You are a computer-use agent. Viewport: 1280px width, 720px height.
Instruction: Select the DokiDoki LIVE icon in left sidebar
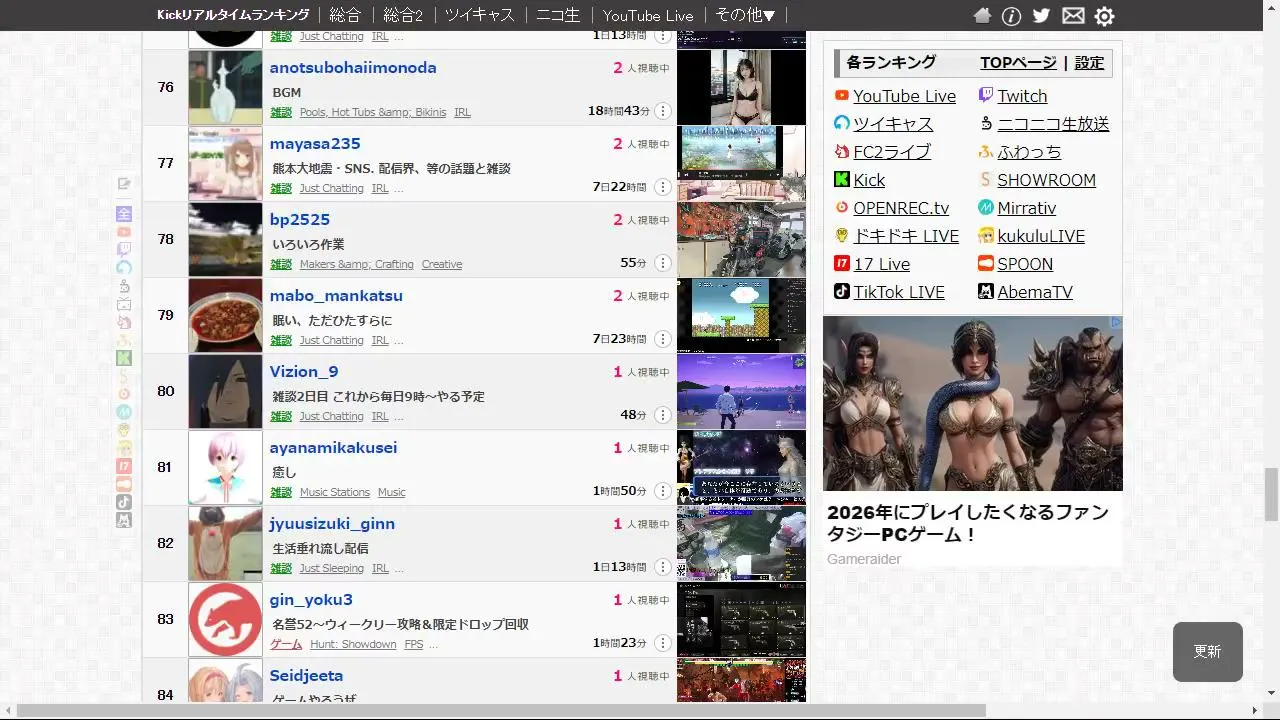point(124,430)
